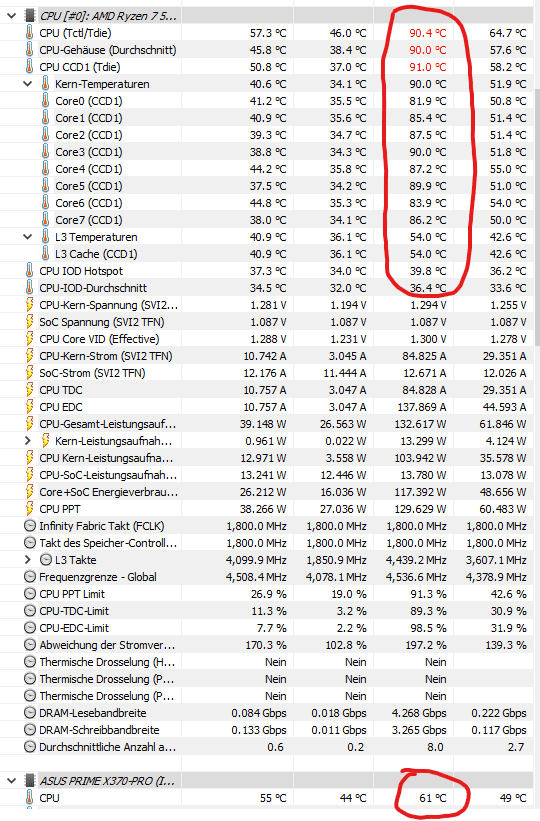
Task: Select the Durchschnittliche Anzahl a... row label
Action: click(107, 747)
